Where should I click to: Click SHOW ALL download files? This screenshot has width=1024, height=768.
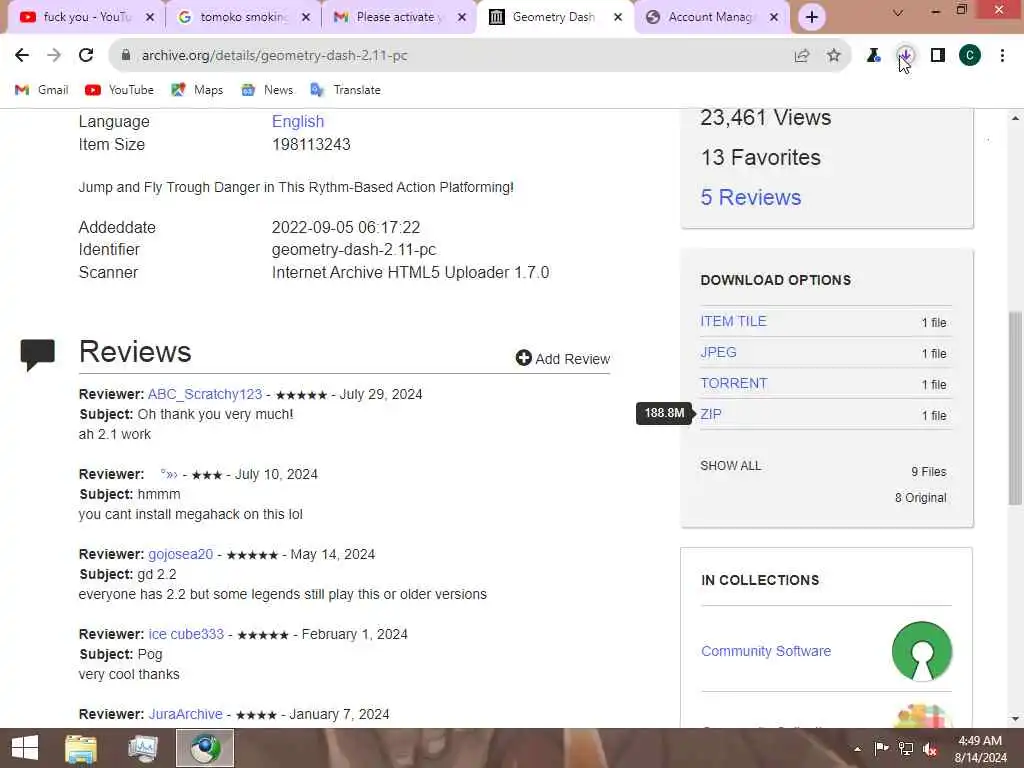pyautogui.click(x=730, y=466)
